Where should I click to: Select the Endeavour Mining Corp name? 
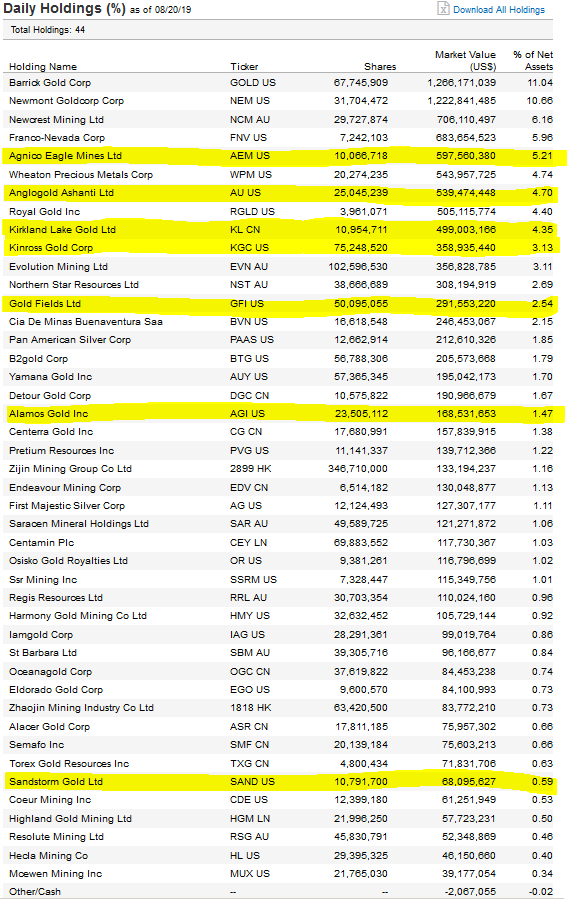pyautogui.click(x=65, y=488)
